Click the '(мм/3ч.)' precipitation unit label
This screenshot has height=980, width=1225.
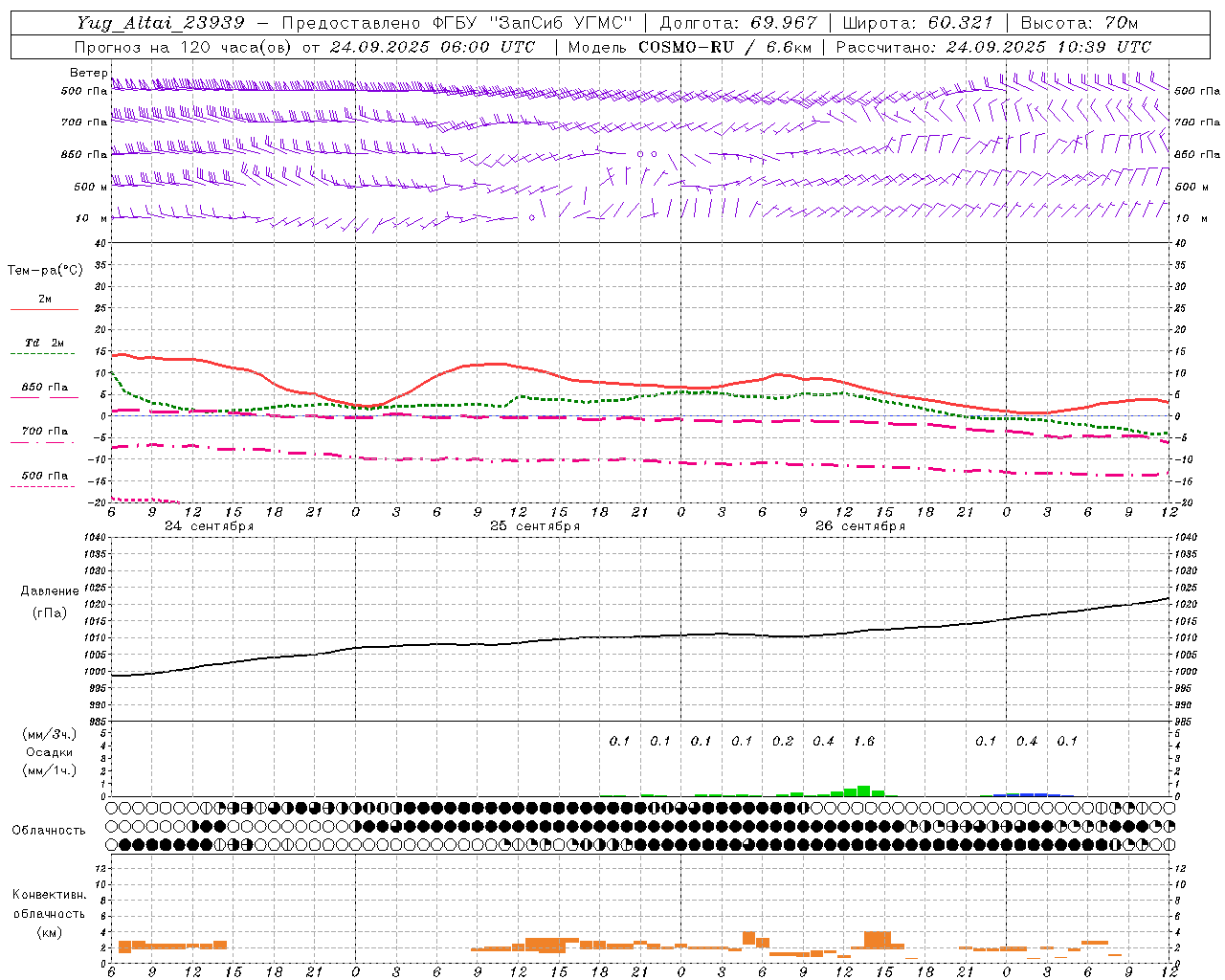[x=50, y=734]
